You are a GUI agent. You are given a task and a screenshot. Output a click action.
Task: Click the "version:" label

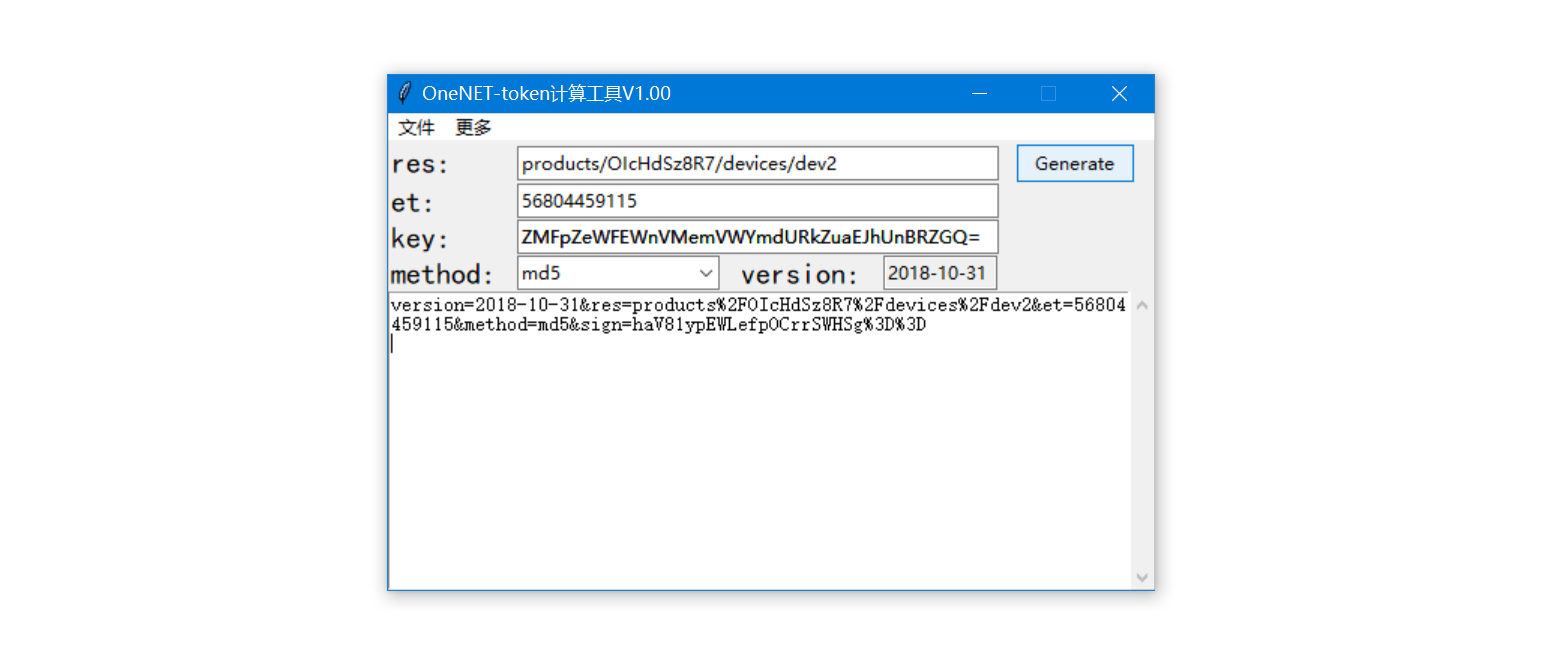pyautogui.click(x=799, y=275)
